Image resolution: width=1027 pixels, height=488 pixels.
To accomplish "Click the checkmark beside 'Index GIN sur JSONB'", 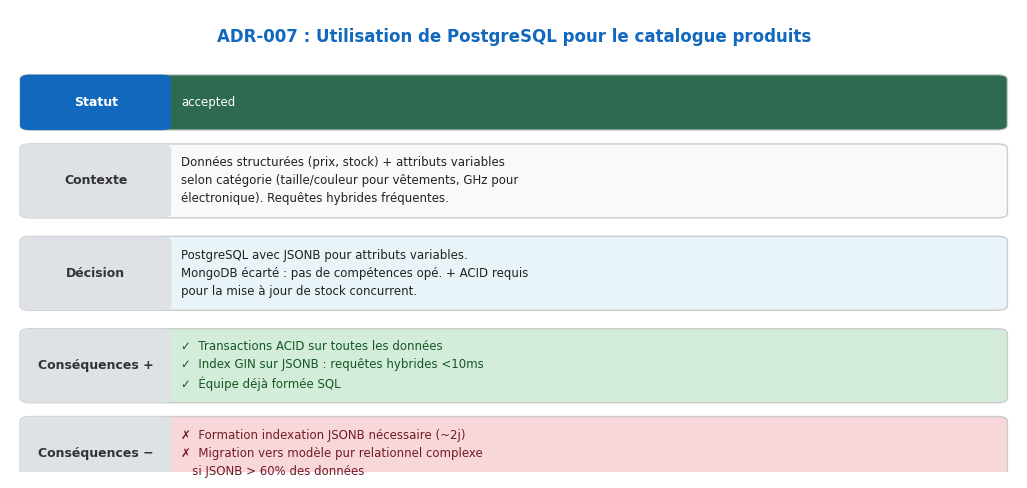I will point(186,365).
